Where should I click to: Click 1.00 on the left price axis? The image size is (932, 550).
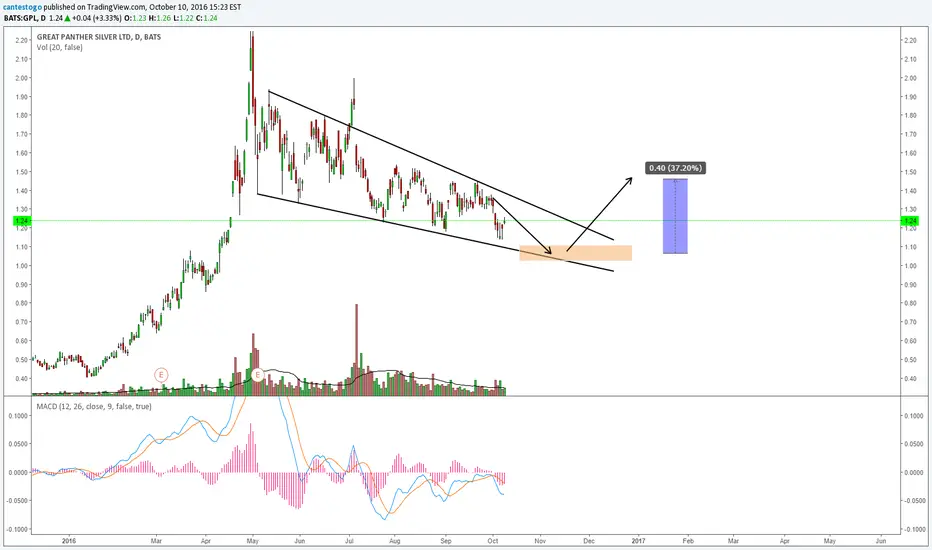pos(22,266)
